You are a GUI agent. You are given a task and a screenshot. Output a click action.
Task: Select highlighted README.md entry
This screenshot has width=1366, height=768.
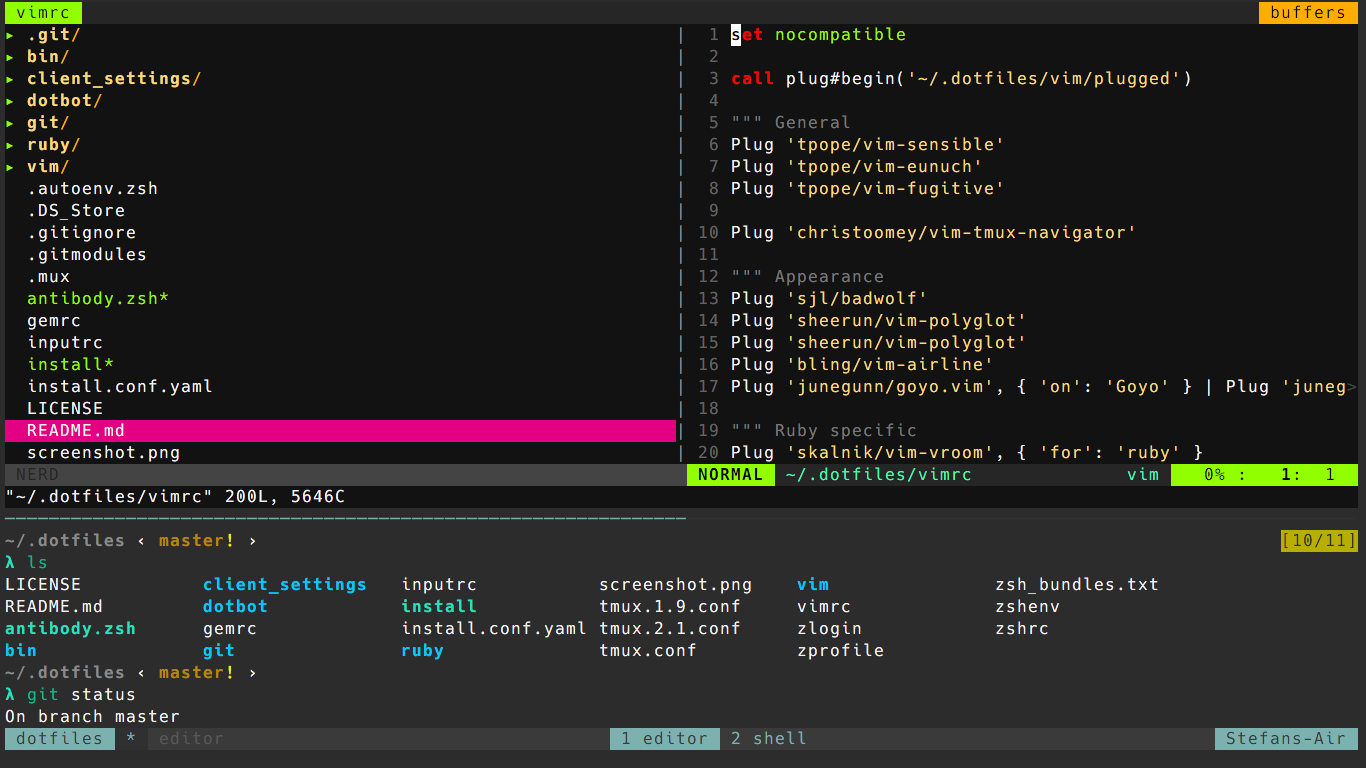click(340, 431)
